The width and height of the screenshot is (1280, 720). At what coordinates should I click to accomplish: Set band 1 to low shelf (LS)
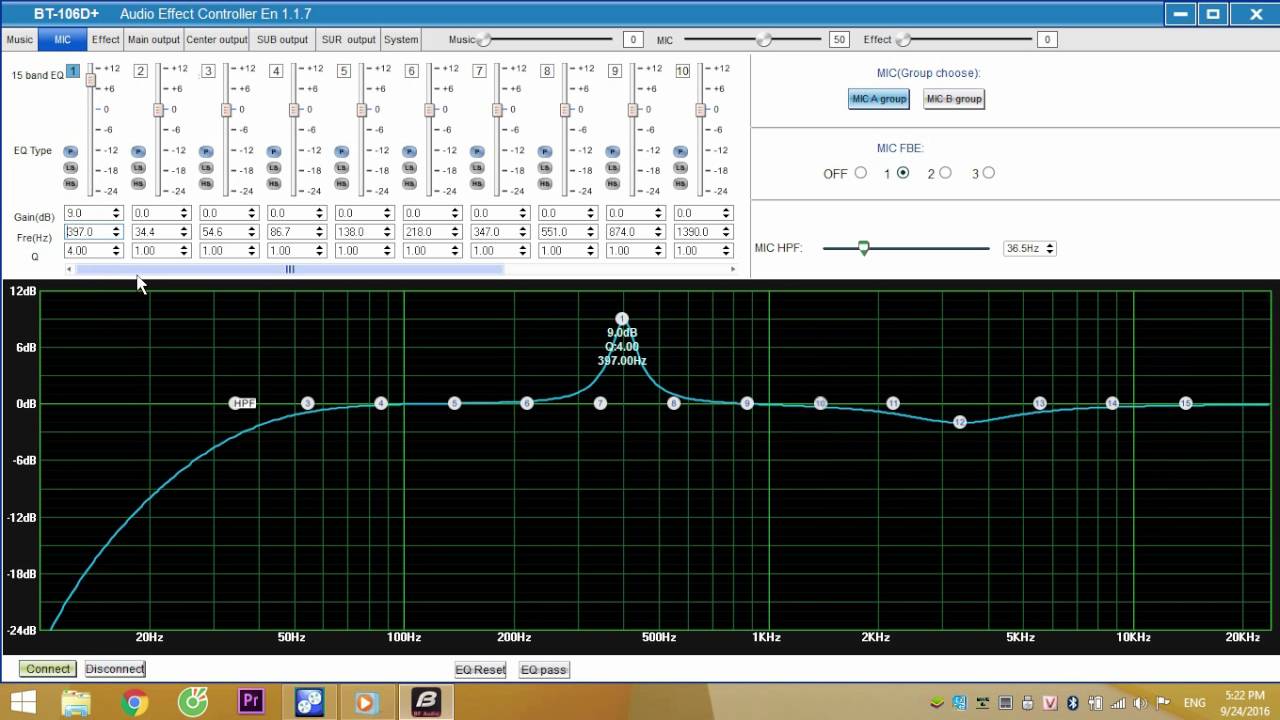(x=70, y=168)
